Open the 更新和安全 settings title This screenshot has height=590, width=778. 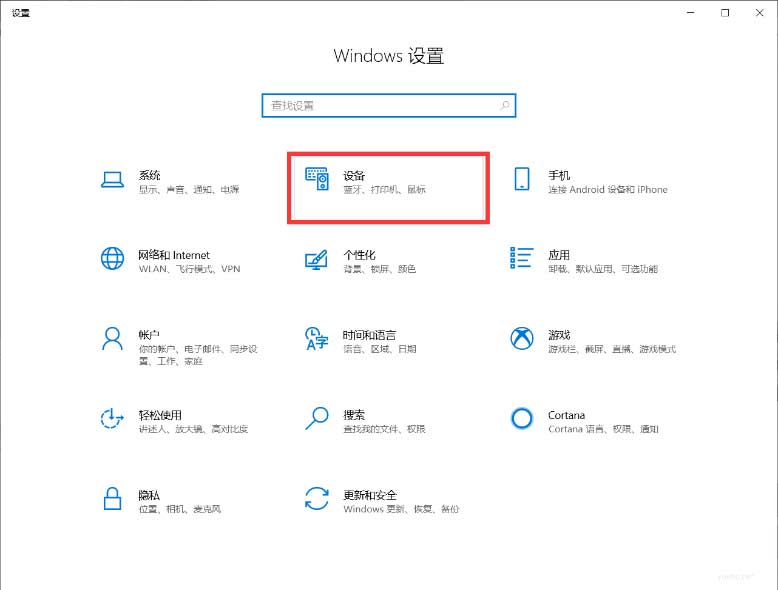pos(370,495)
